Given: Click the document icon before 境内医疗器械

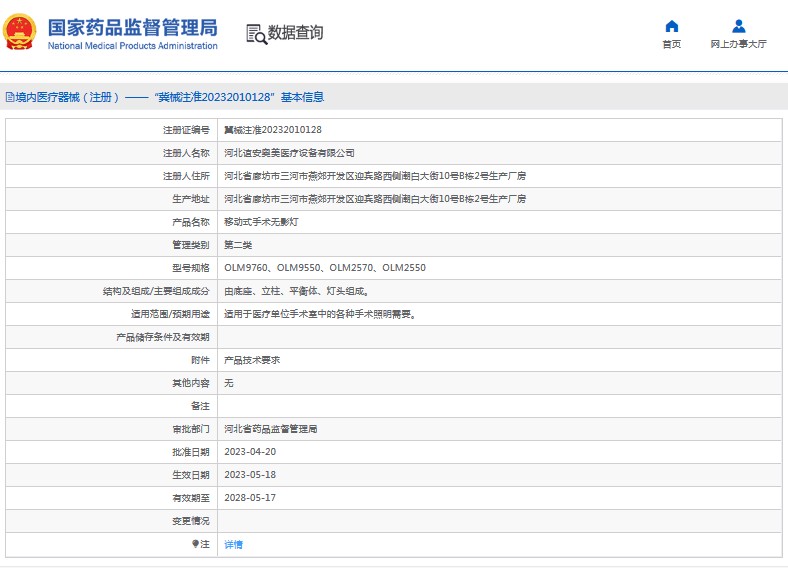Looking at the screenshot, I should click(9, 98).
